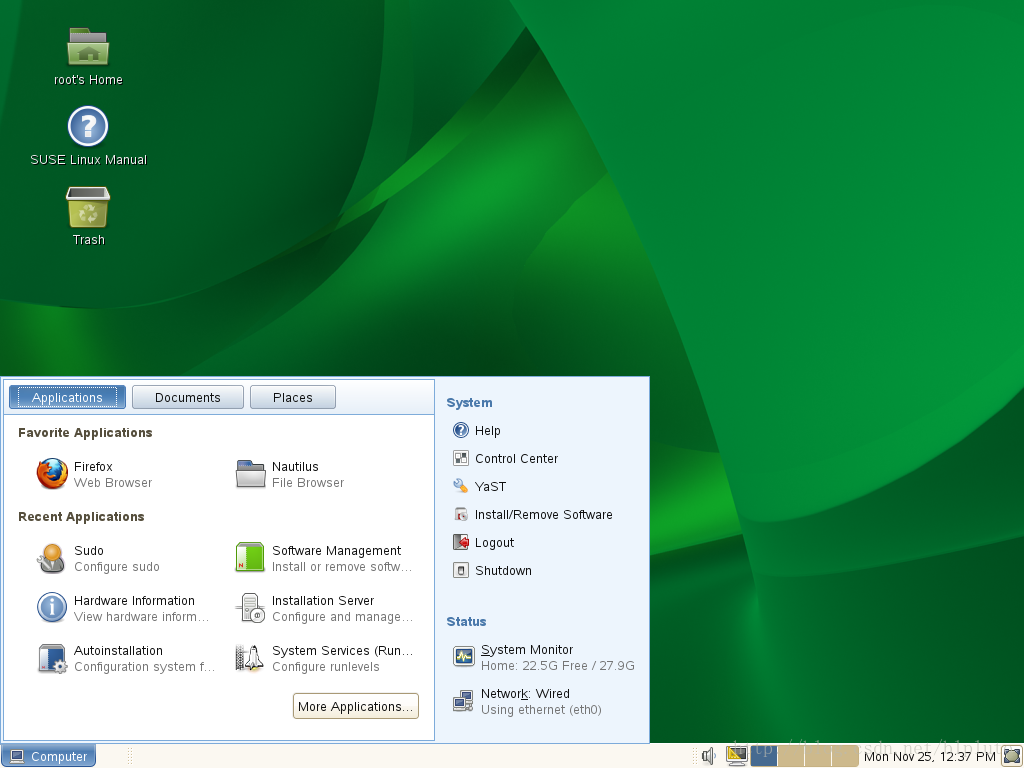This screenshot has width=1024, height=768.
Task: Click the 'Home: 22.5G Free / 27.9G' text
Action: 558,665
